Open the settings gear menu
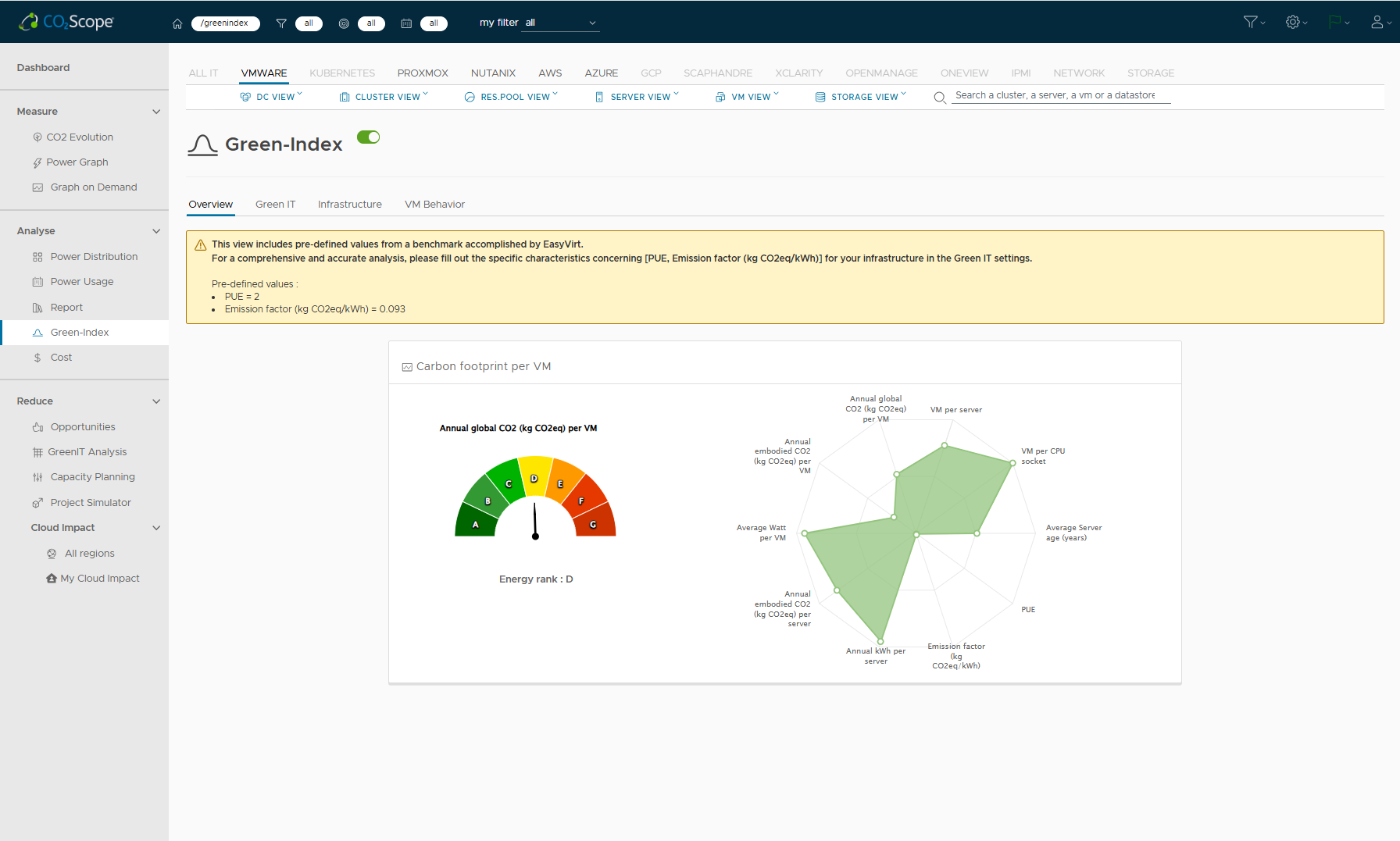The image size is (1400, 841). 1296,22
